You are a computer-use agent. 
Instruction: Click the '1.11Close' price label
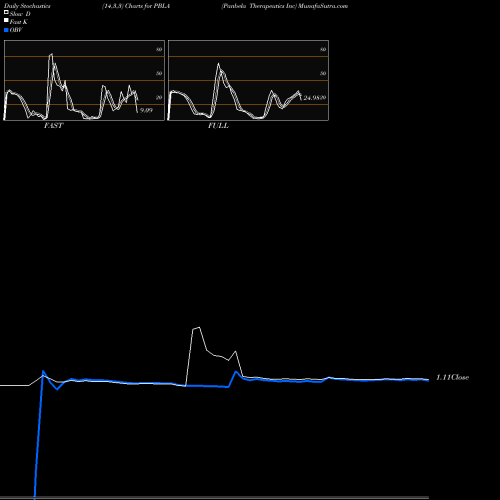click(452, 377)
